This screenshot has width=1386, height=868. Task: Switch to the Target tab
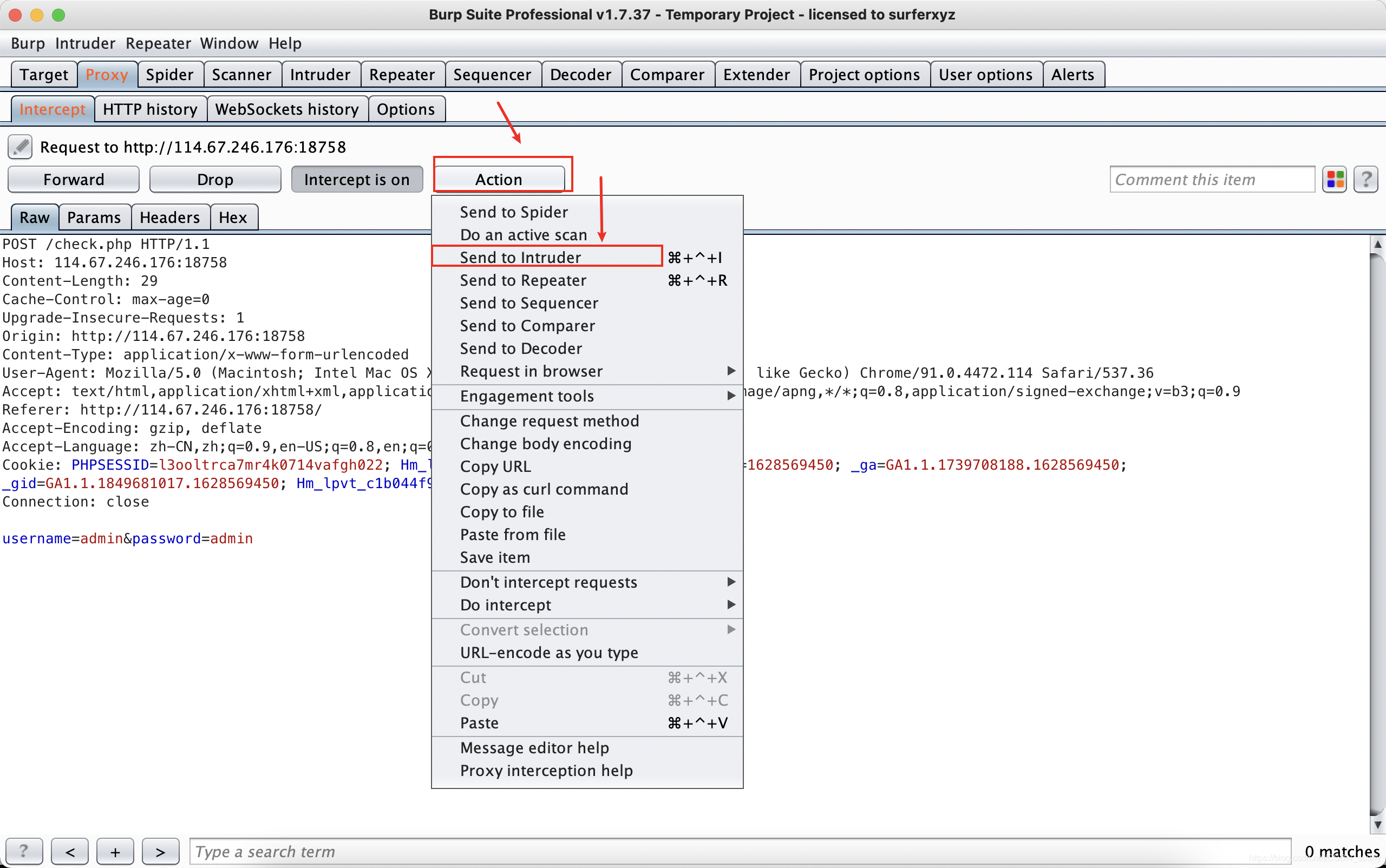tap(44, 75)
